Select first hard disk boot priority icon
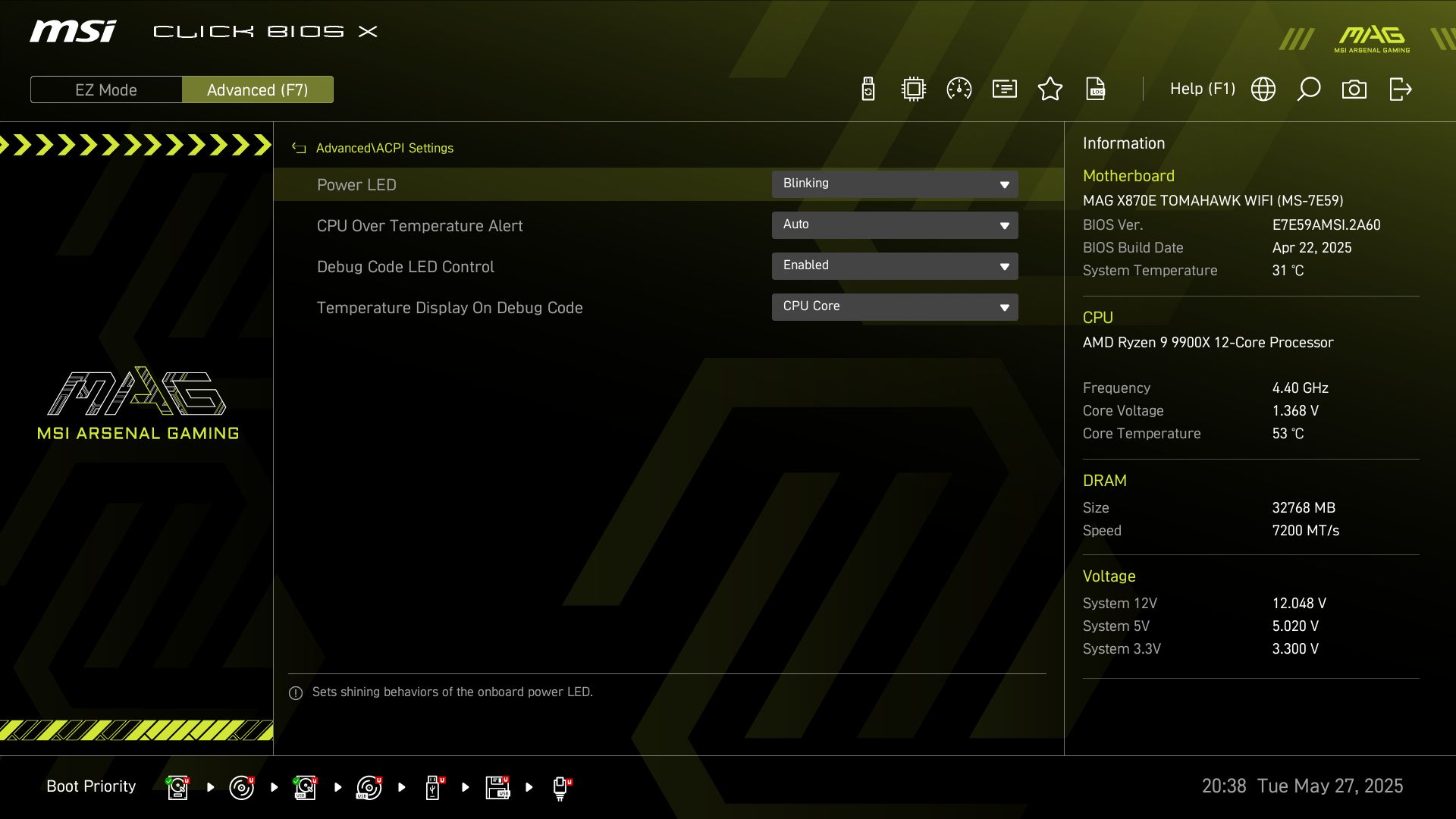1456x819 pixels. coord(177,787)
